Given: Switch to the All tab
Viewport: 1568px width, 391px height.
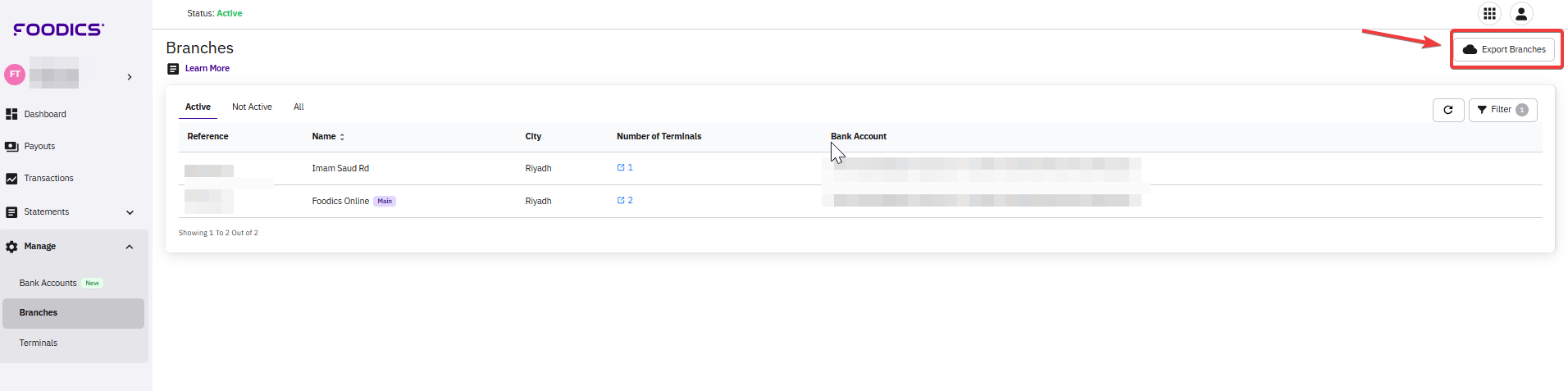Looking at the screenshot, I should (x=299, y=107).
